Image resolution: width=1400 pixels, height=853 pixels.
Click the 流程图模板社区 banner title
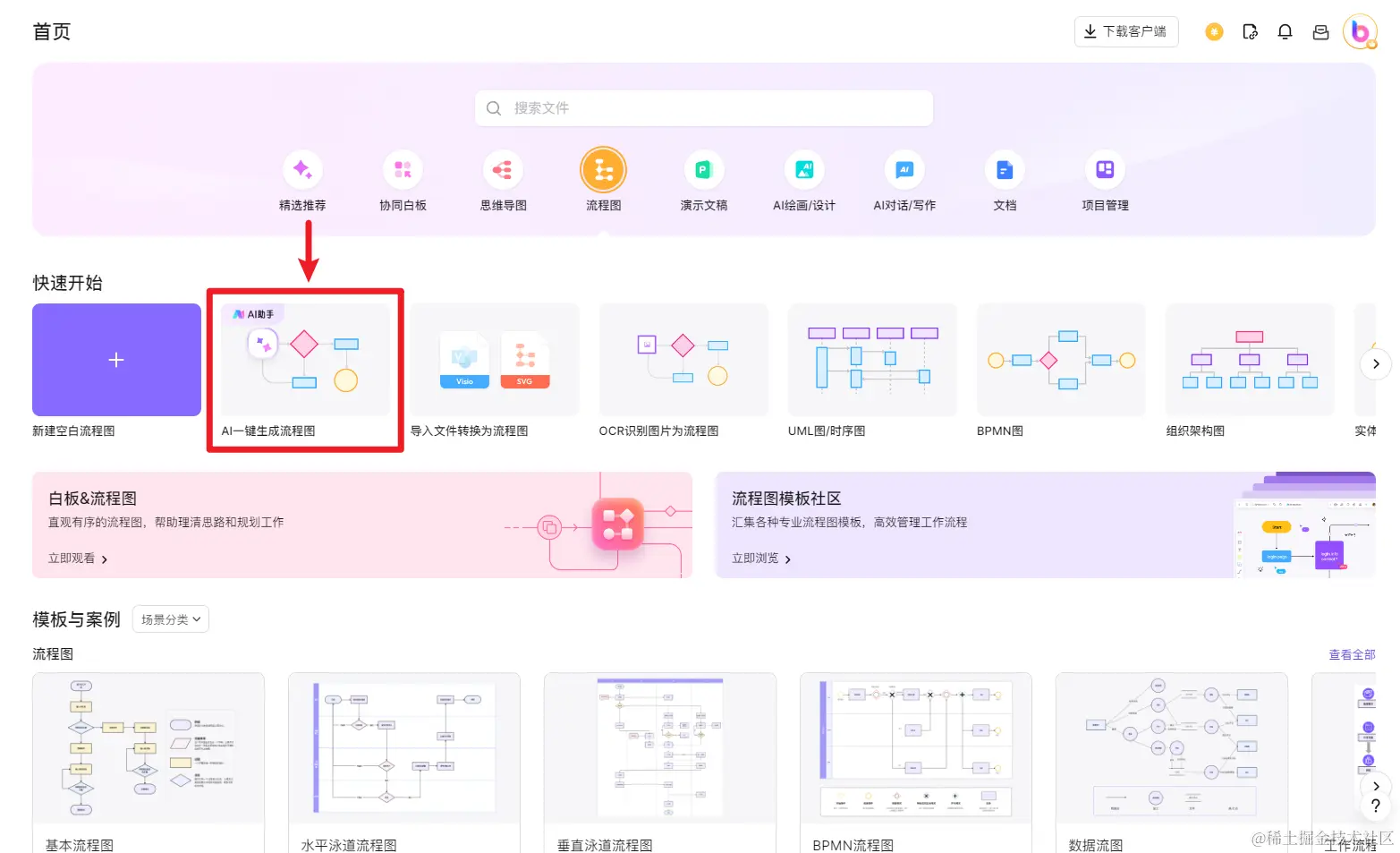[786, 499]
